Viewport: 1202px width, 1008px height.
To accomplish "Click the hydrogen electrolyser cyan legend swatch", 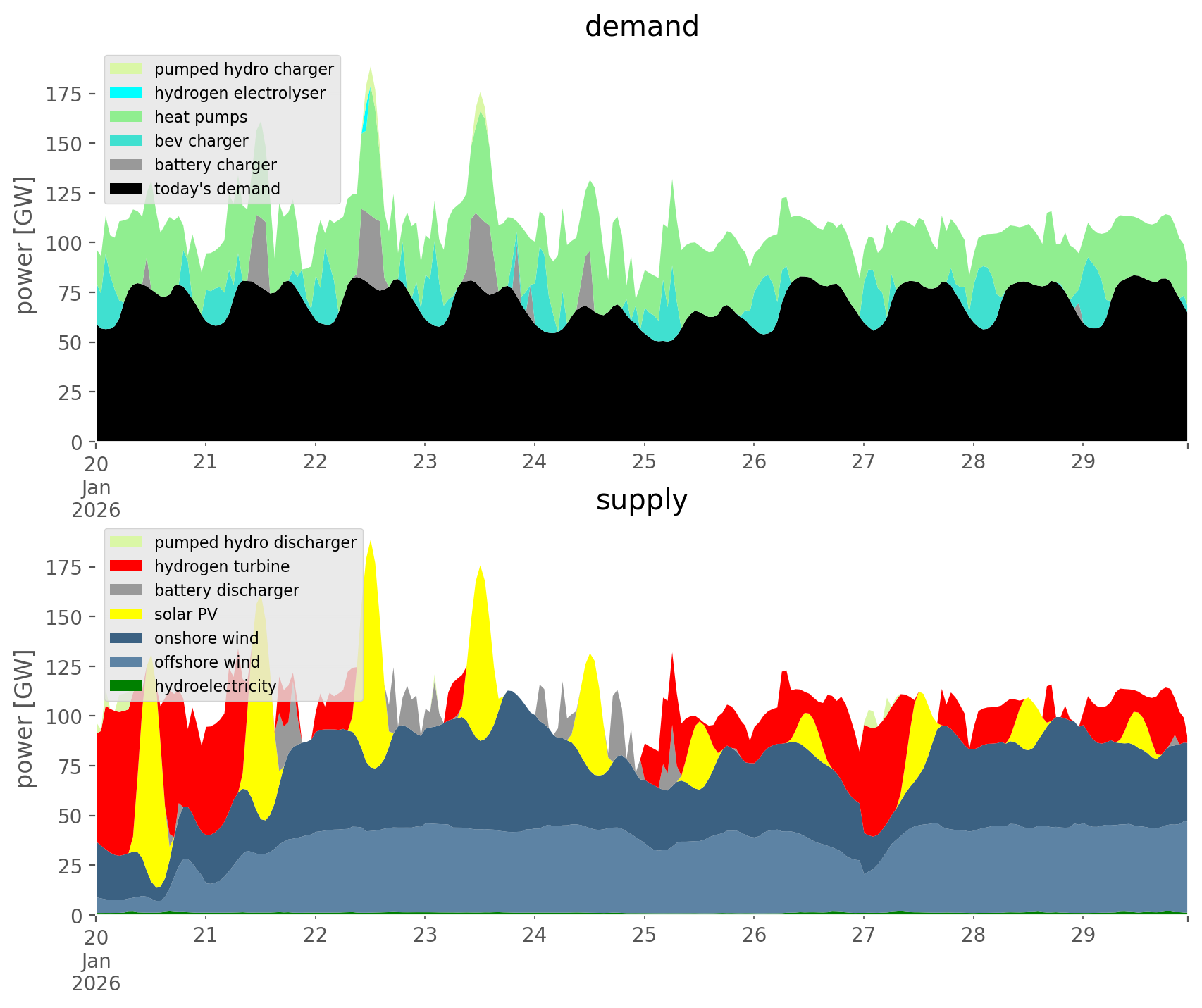I will pyautogui.click(x=126, y=93).
